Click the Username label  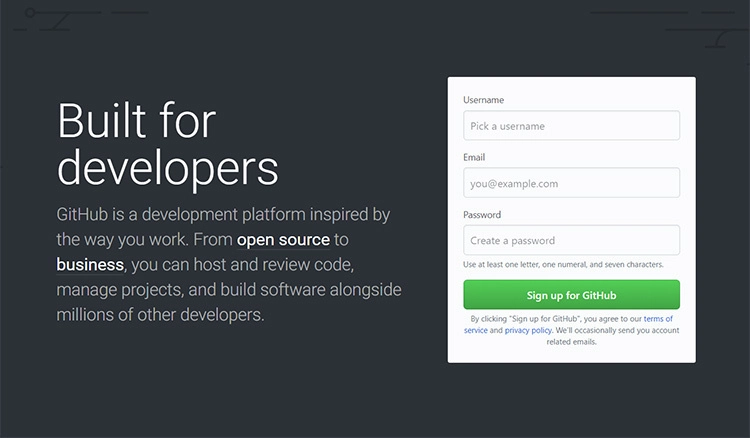click(483, 100)
